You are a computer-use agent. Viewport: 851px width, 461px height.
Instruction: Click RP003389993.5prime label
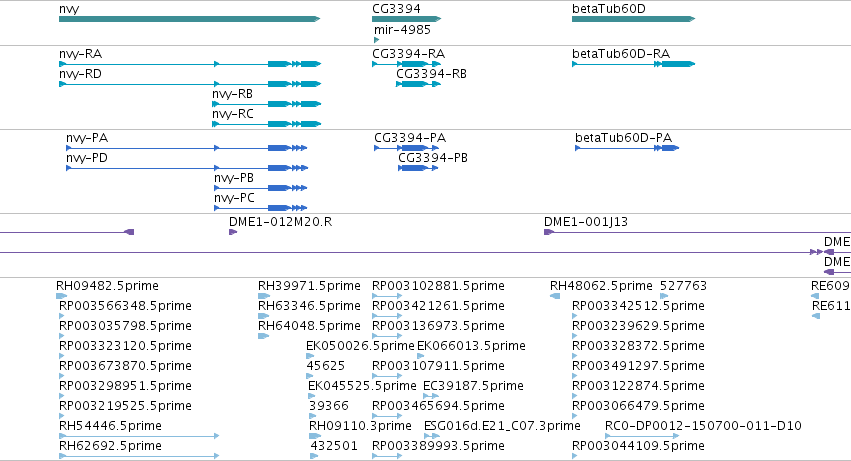[439, 446]
